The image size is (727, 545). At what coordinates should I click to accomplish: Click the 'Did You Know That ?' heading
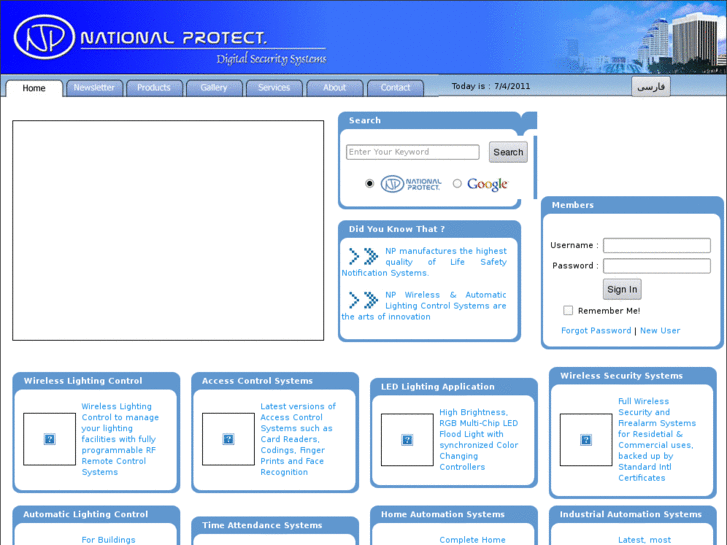tap(397, 229)
